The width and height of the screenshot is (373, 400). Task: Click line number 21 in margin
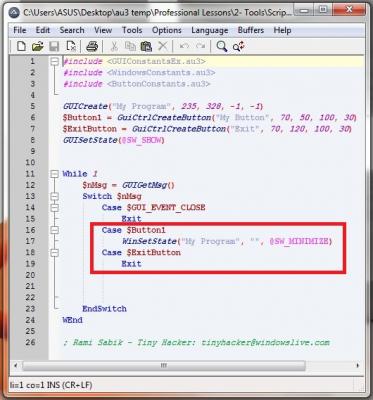30,286
